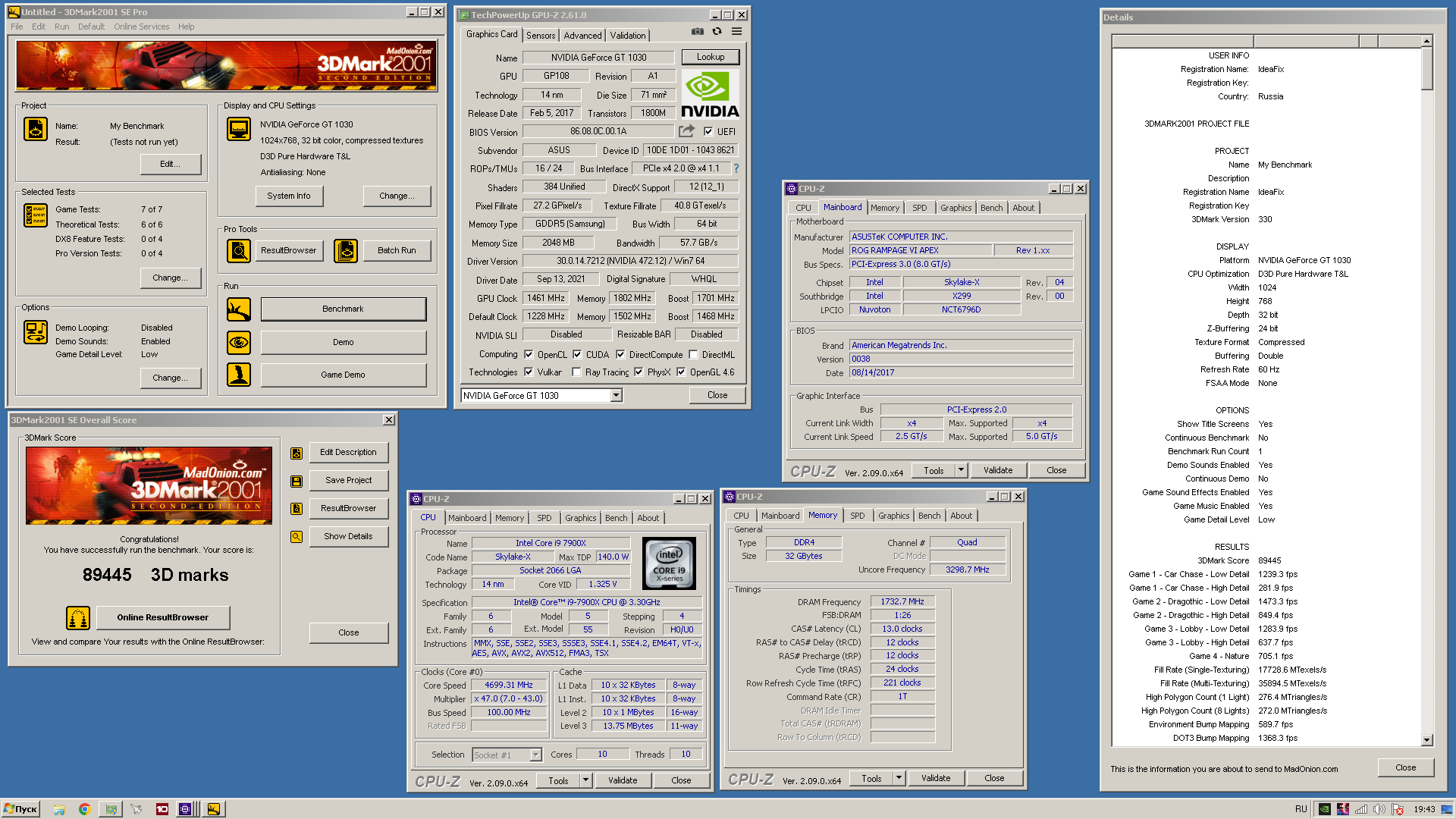The image size is (1456, 819).
Task: Click Validate in CPU-Z Mainboard window
Action: tap(998, 470)
